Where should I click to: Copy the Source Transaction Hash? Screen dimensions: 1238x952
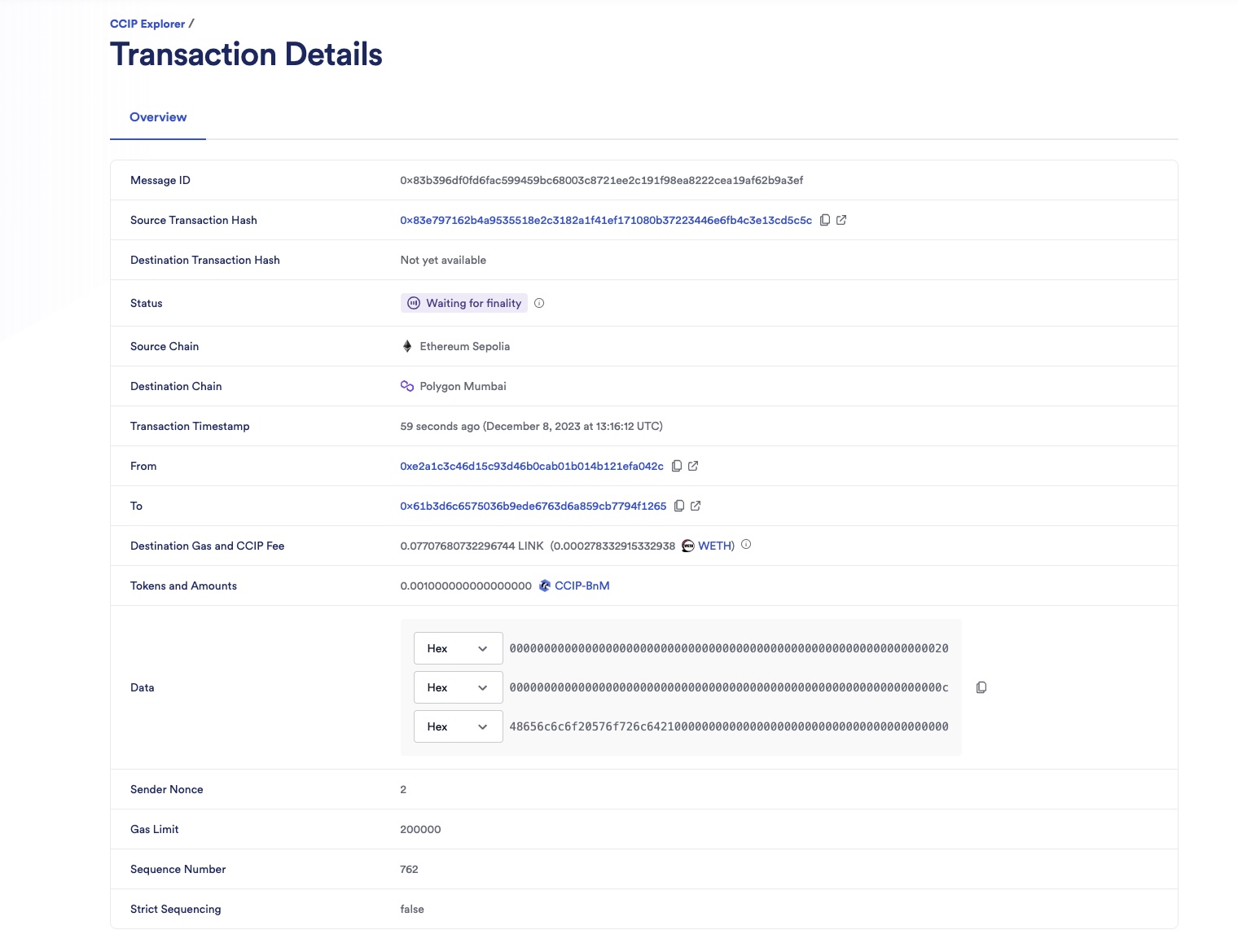(x=825, y=220)
